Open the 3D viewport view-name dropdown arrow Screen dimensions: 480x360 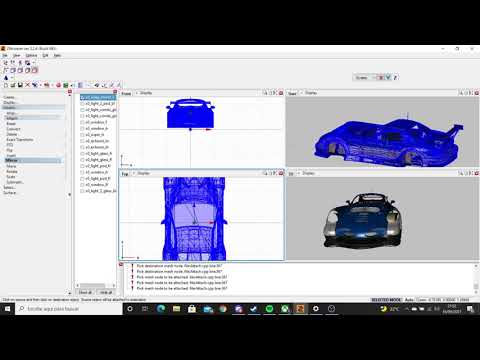(298, 173)
